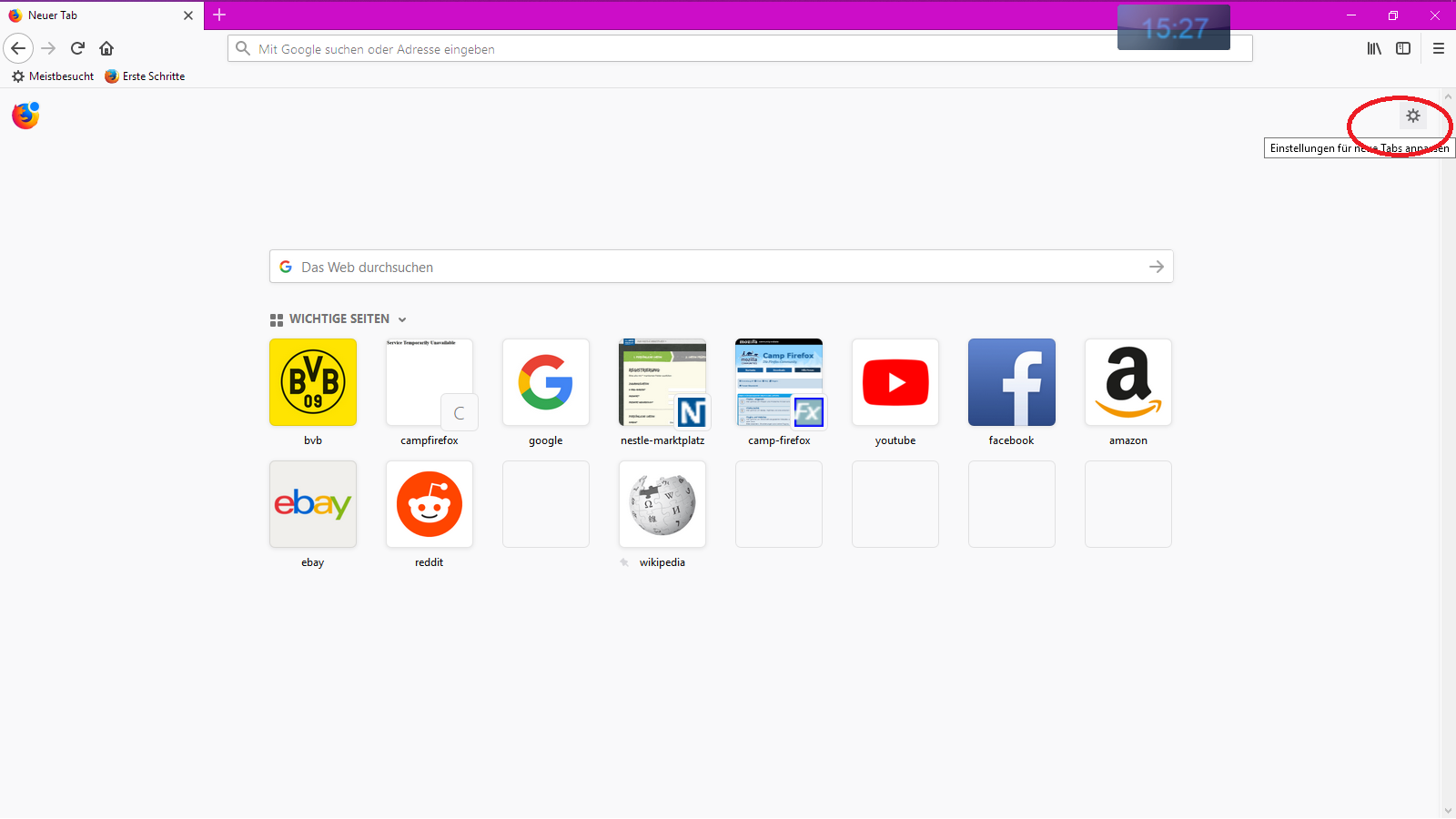Open the library icon in the toolbar
The image size is (1456, 819).
point(1374,48)
